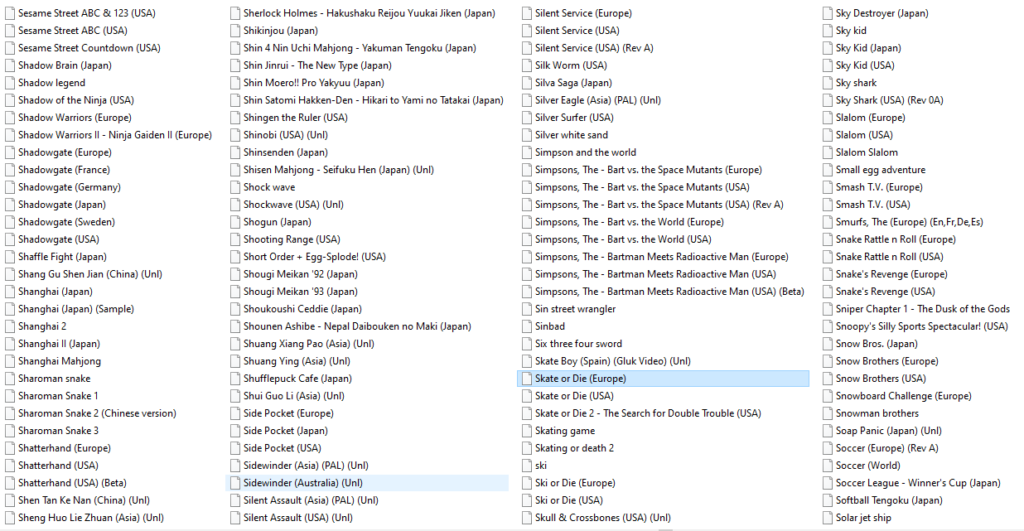The height and width of the screenshot is (531, 1024).
Task: Click the file icon for Sesame Street Countdown (USA)
Action: [8, 48]
